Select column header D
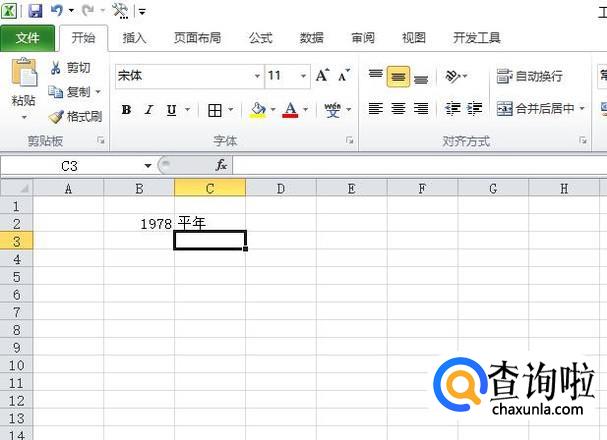607x440 pixels. click(281, 188)
